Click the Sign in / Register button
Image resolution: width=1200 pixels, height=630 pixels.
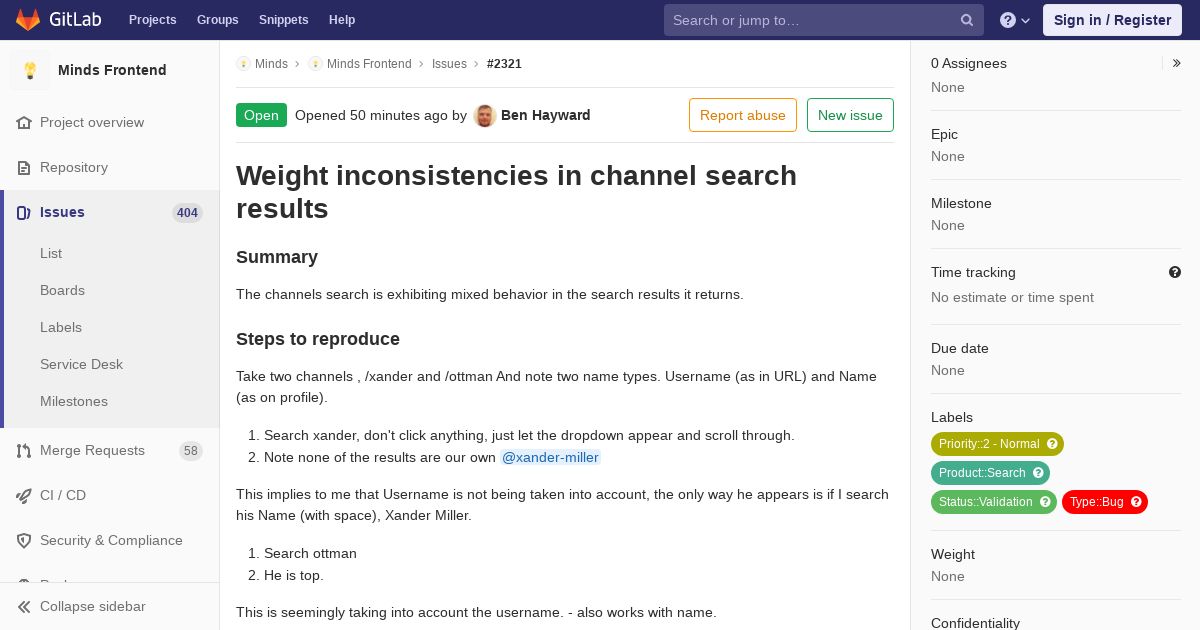[1112, 20]
